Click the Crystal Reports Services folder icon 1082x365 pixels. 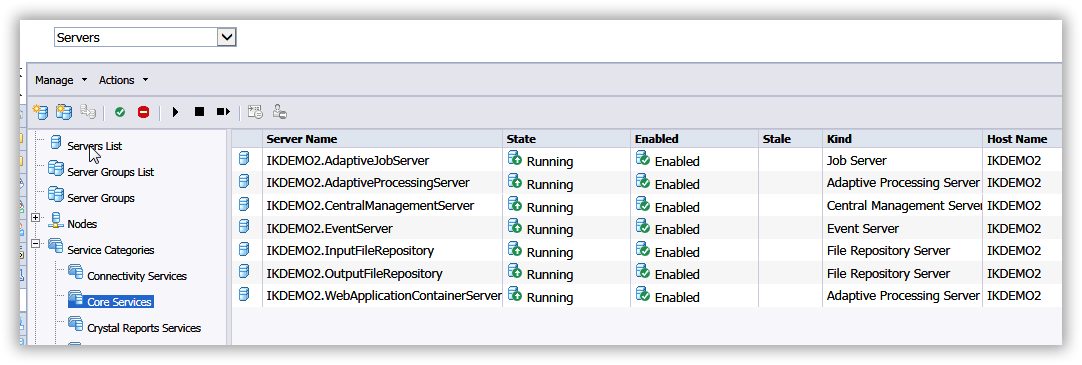point(75,324)
